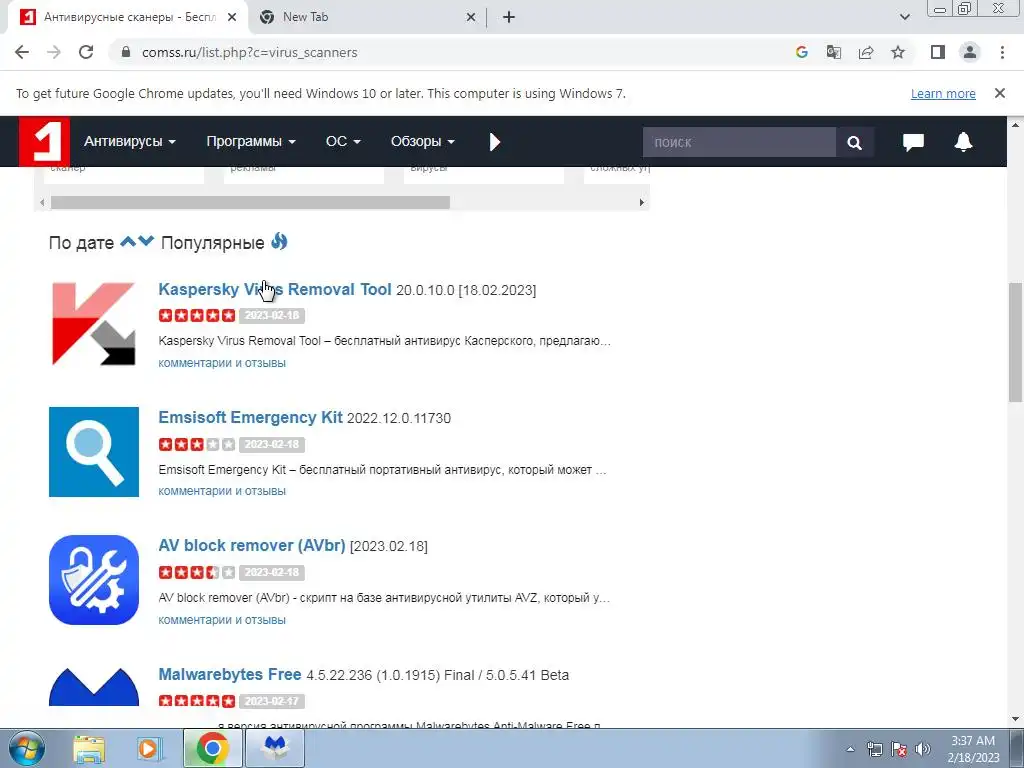Click the Learn more link

[x=943, y=93]
